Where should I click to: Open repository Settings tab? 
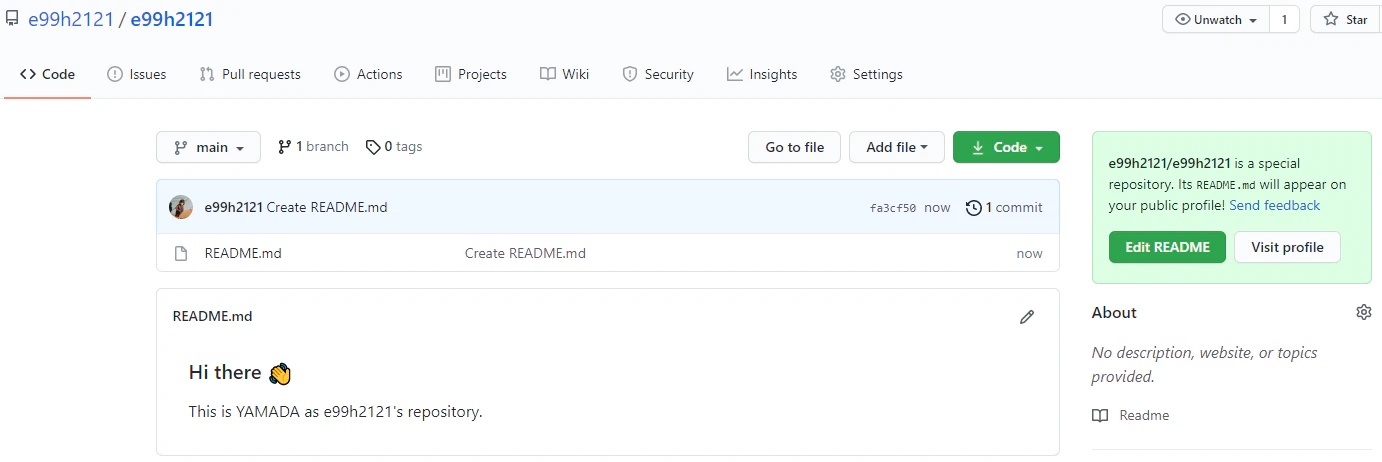click(866, 74)
